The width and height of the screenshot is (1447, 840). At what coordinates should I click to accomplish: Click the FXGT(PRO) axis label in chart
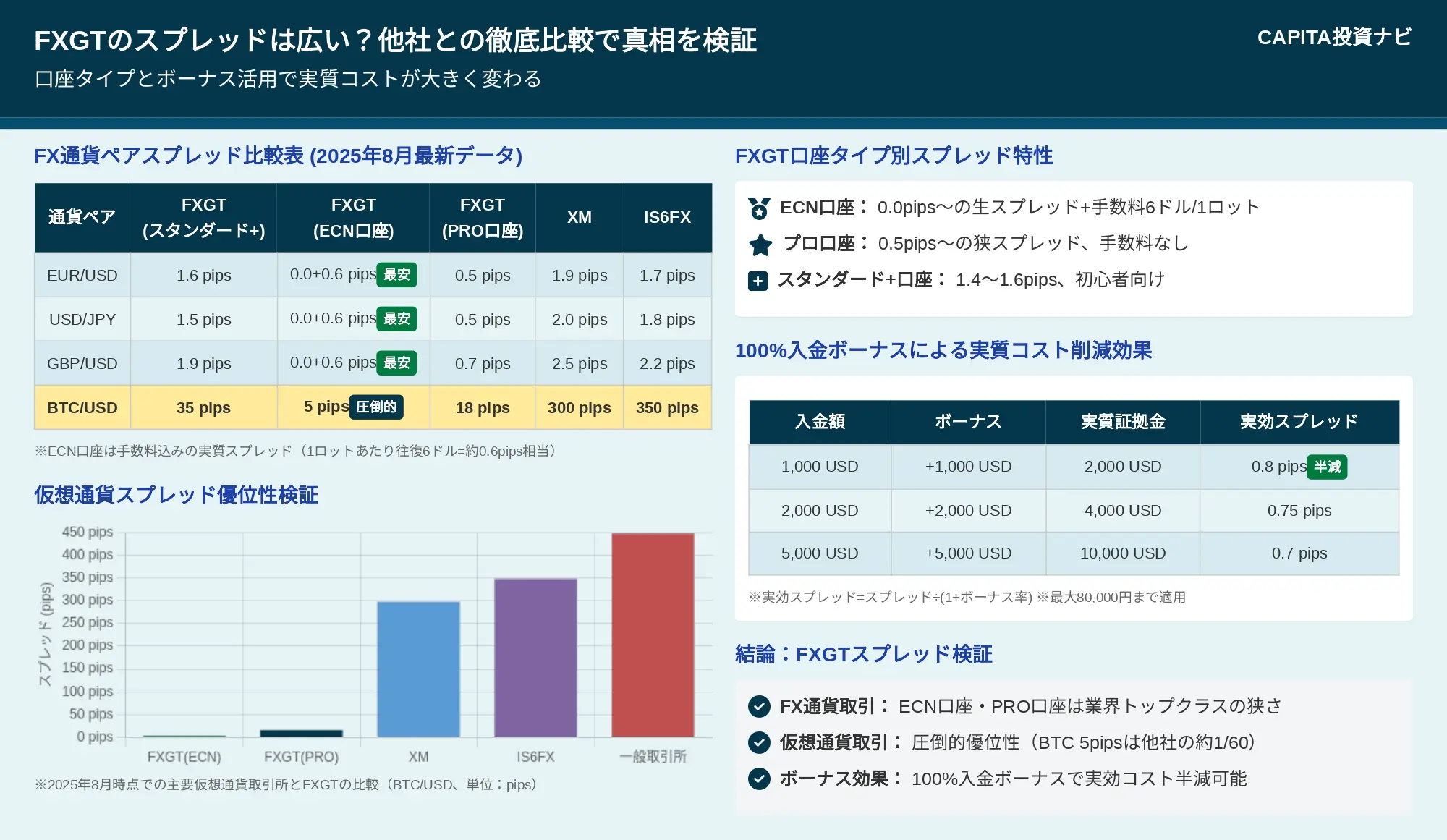(301, 757)
